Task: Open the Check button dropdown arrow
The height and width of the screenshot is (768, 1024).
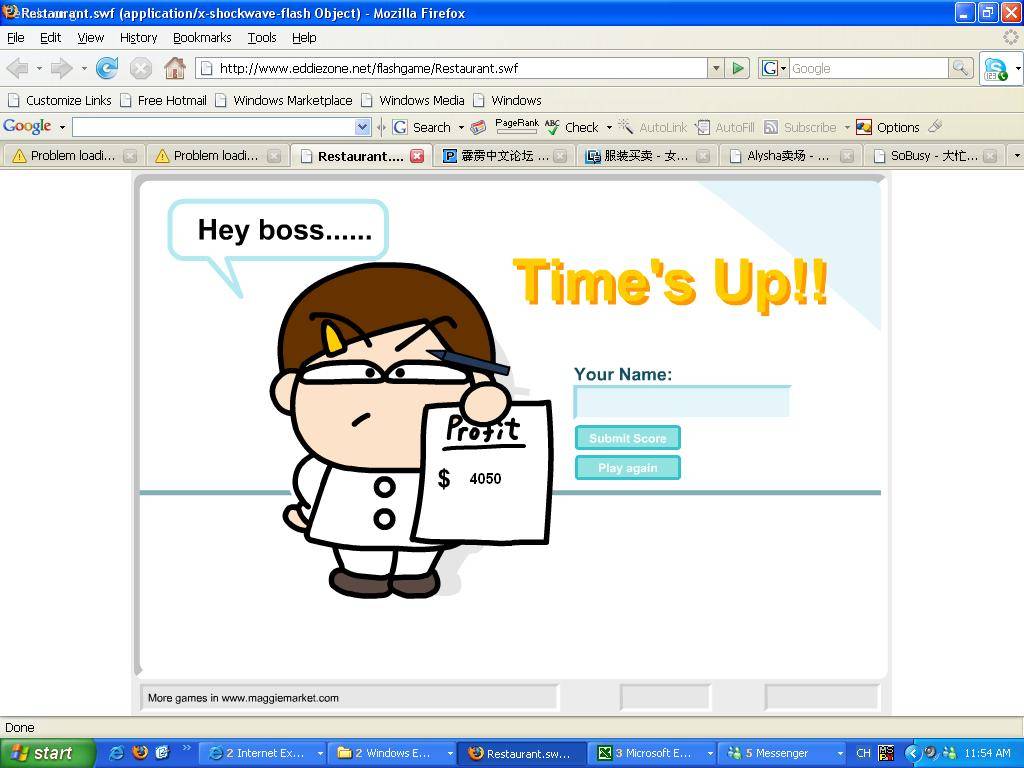Action: (x=609, y=127)
